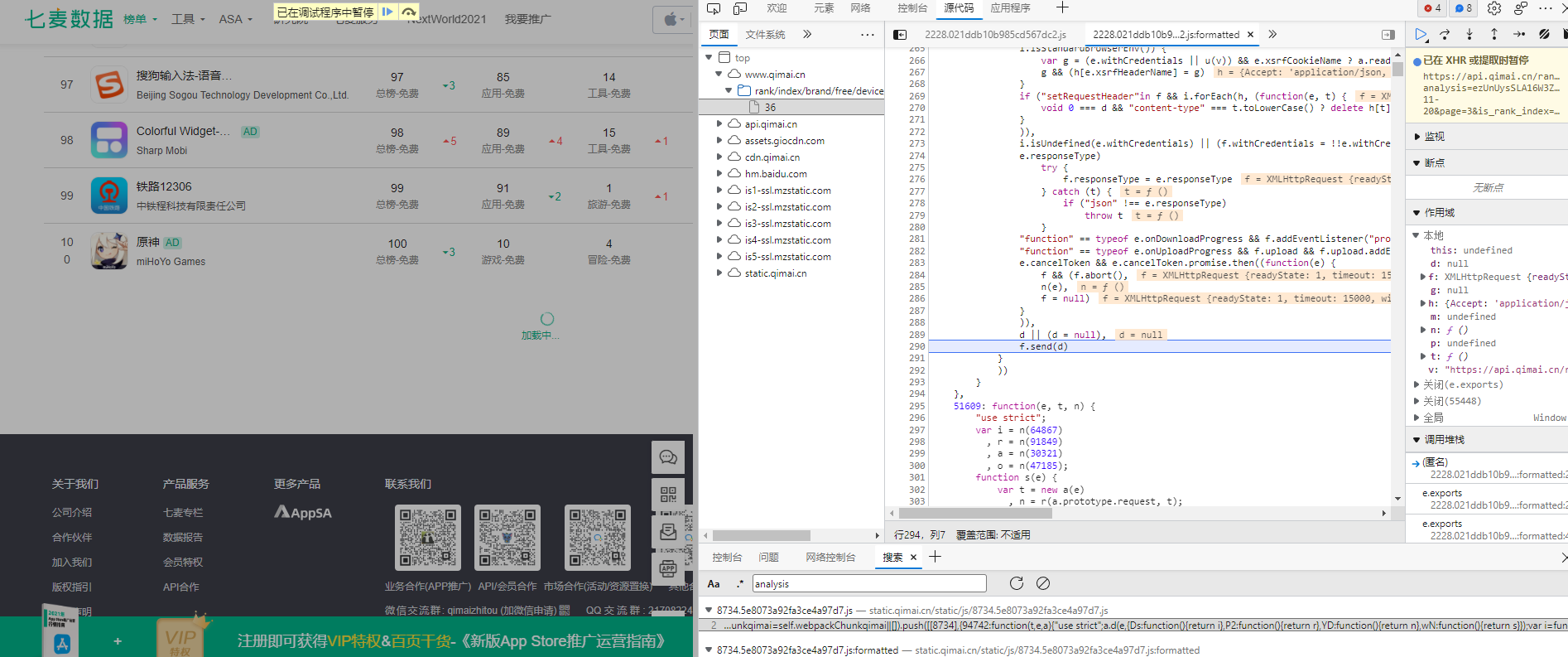This screenshot has height=657, width=1568.
Task: Step over next function call
Action: coord(1445,34)
